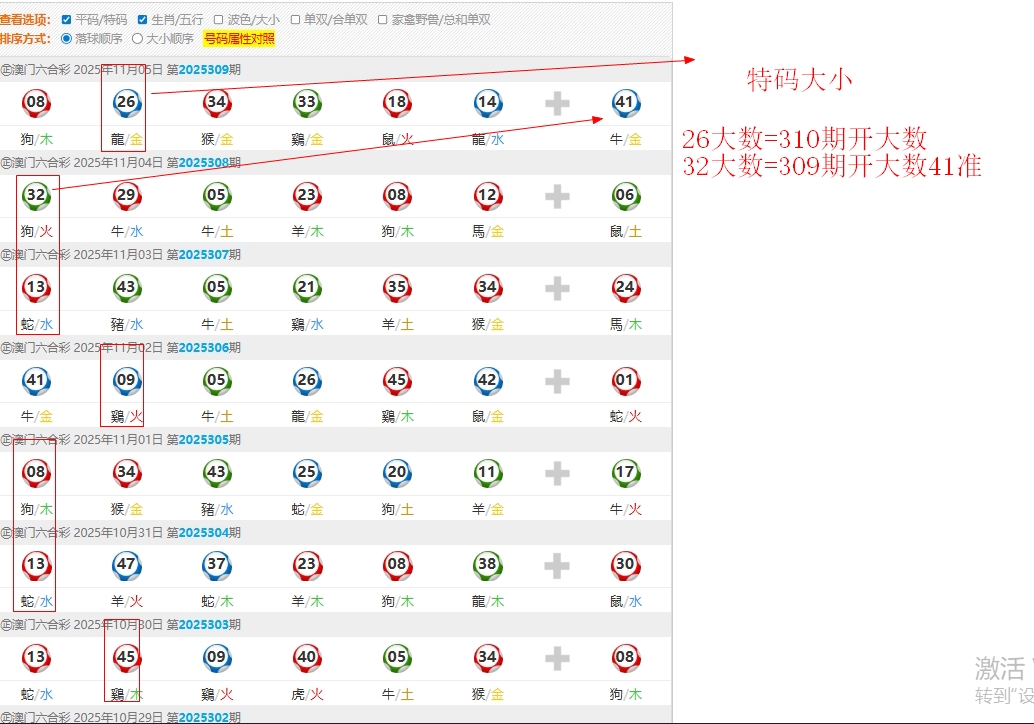Click red ball 34 in draw 2025309
This screenshot has width=1034, height=724.
(216, 102)
